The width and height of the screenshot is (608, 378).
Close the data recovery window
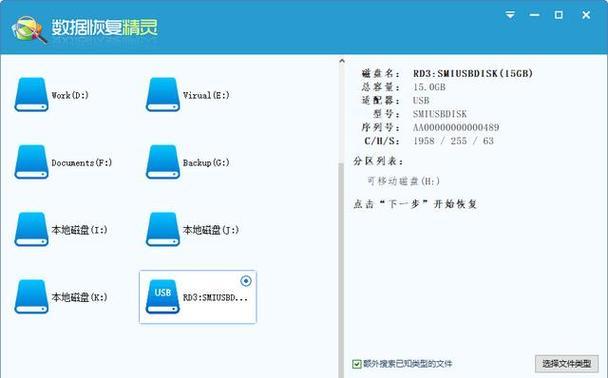click(586, 15)
